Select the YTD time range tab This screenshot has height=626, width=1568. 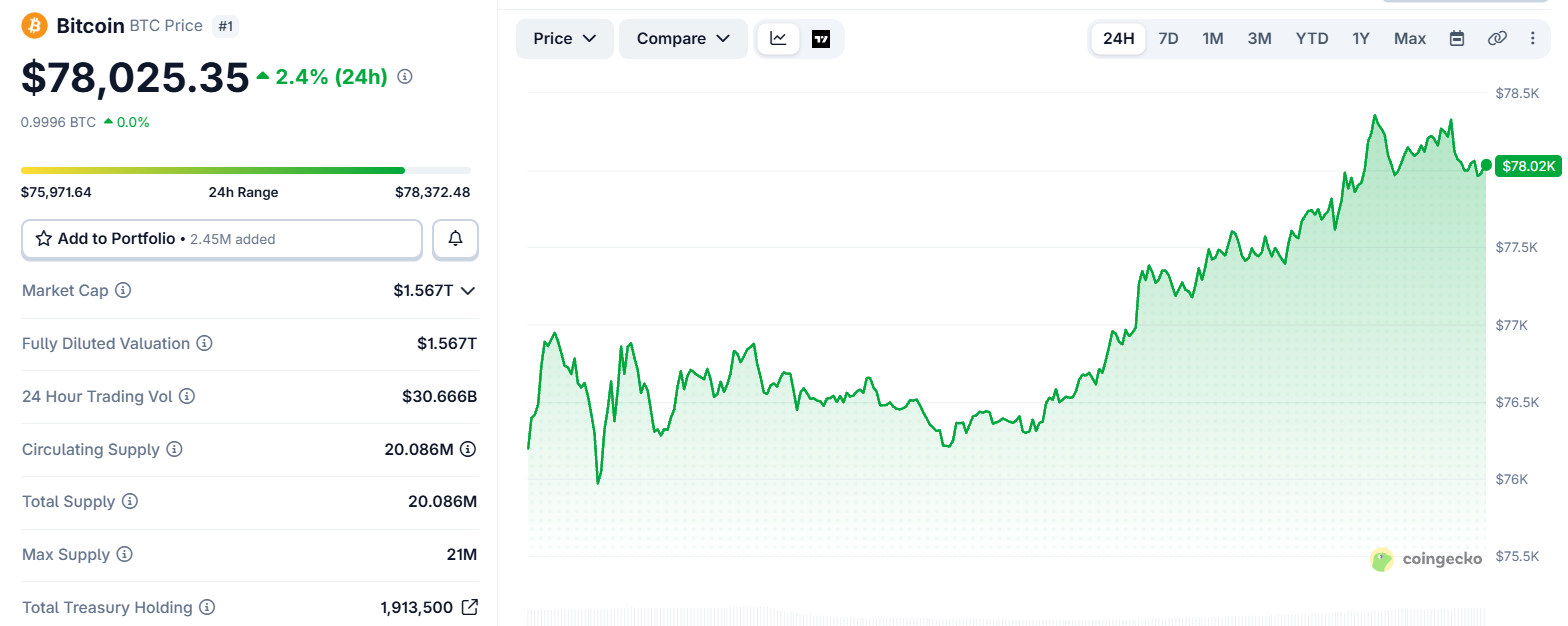tap(1312, 39)
